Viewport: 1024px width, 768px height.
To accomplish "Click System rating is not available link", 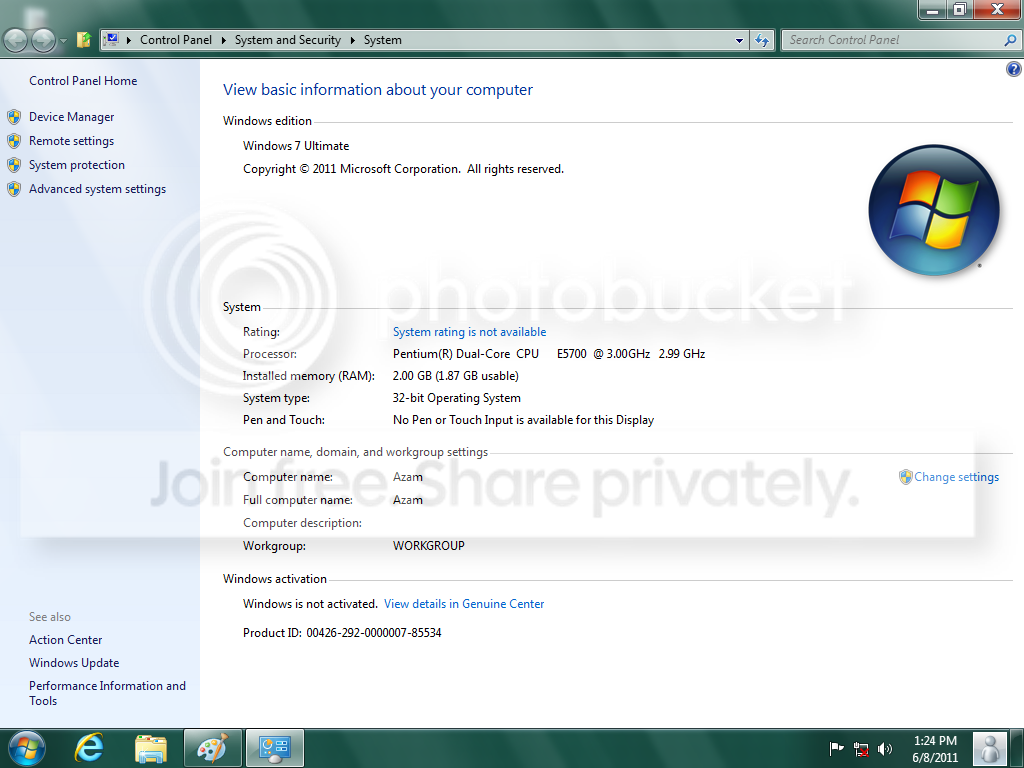I will point(469,332).
